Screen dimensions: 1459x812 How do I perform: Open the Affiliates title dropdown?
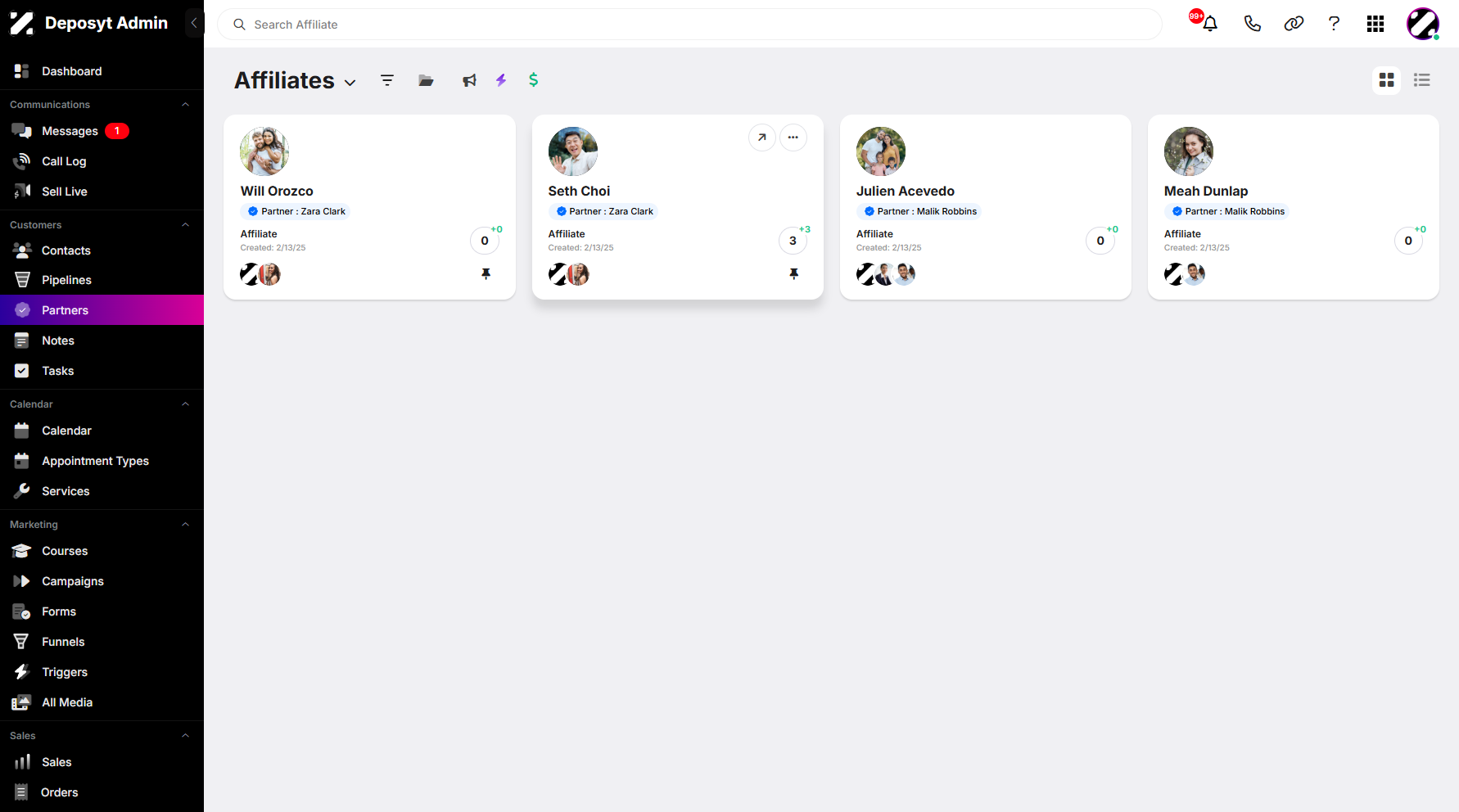pos(350,83)
